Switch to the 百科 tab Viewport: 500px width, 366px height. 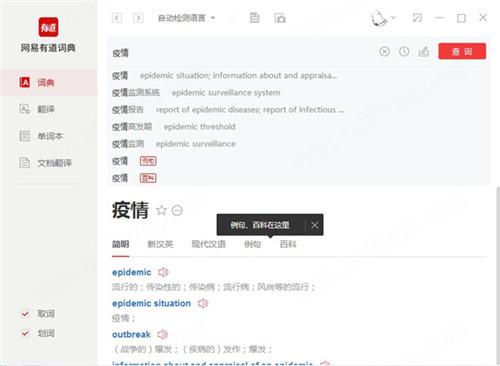tap(288, 244)
